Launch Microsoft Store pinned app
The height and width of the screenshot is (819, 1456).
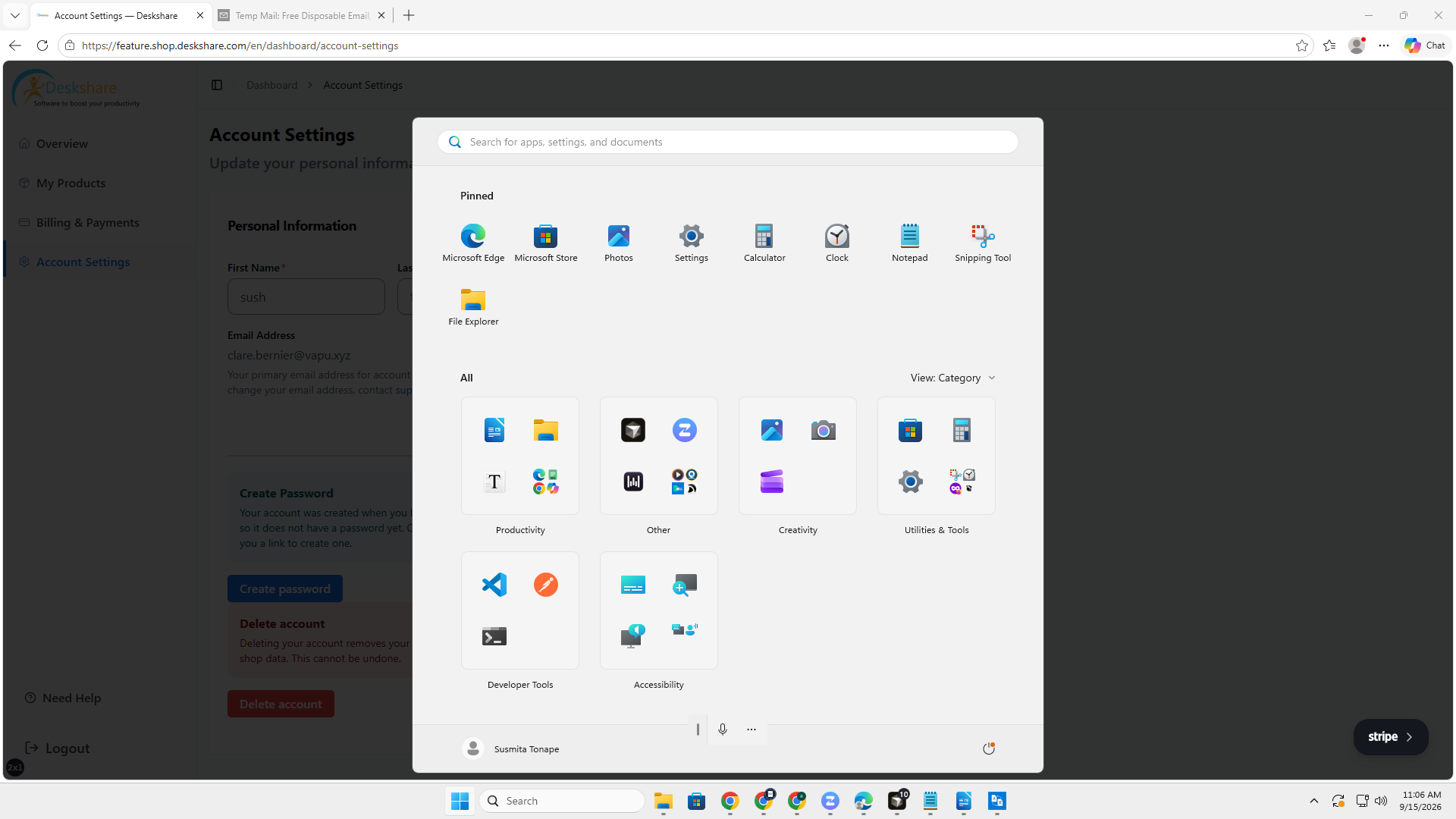tap(545, 243)
